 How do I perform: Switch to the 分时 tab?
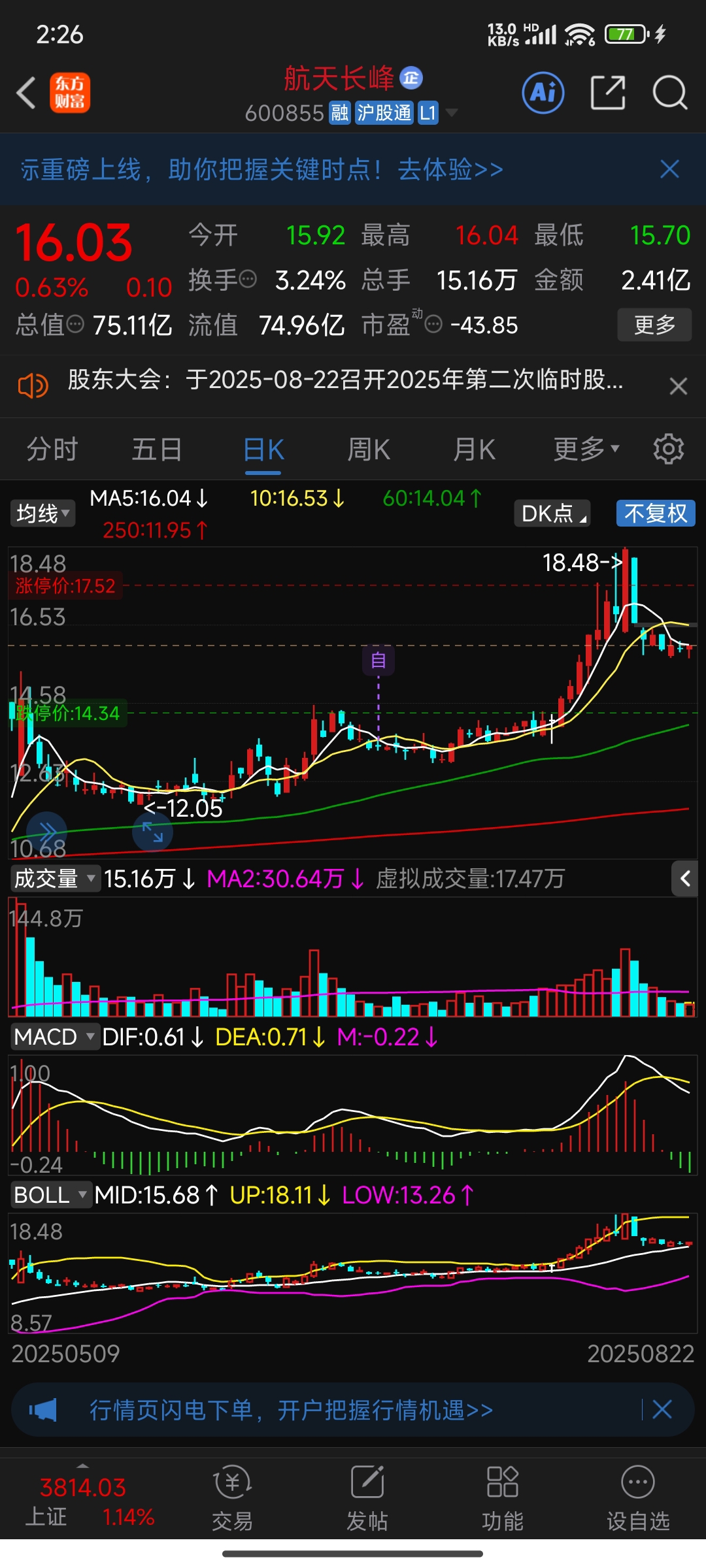coord(52,449)
